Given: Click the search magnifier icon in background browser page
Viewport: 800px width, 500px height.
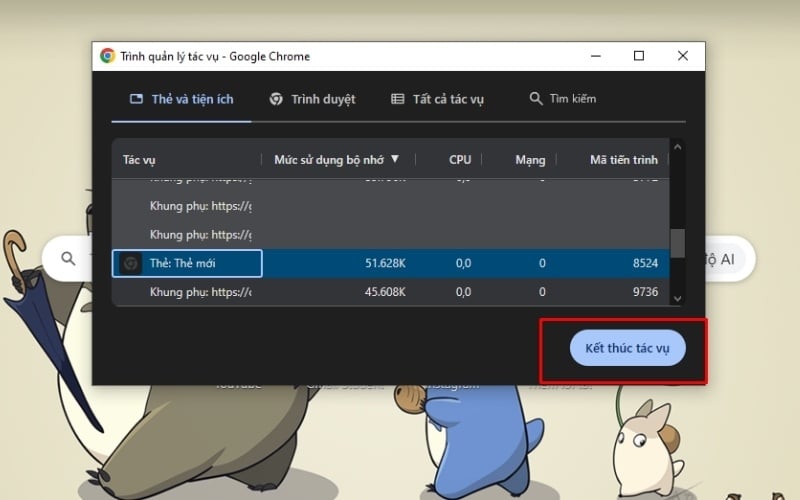Looking at the screenshot, I should [68, 258].
